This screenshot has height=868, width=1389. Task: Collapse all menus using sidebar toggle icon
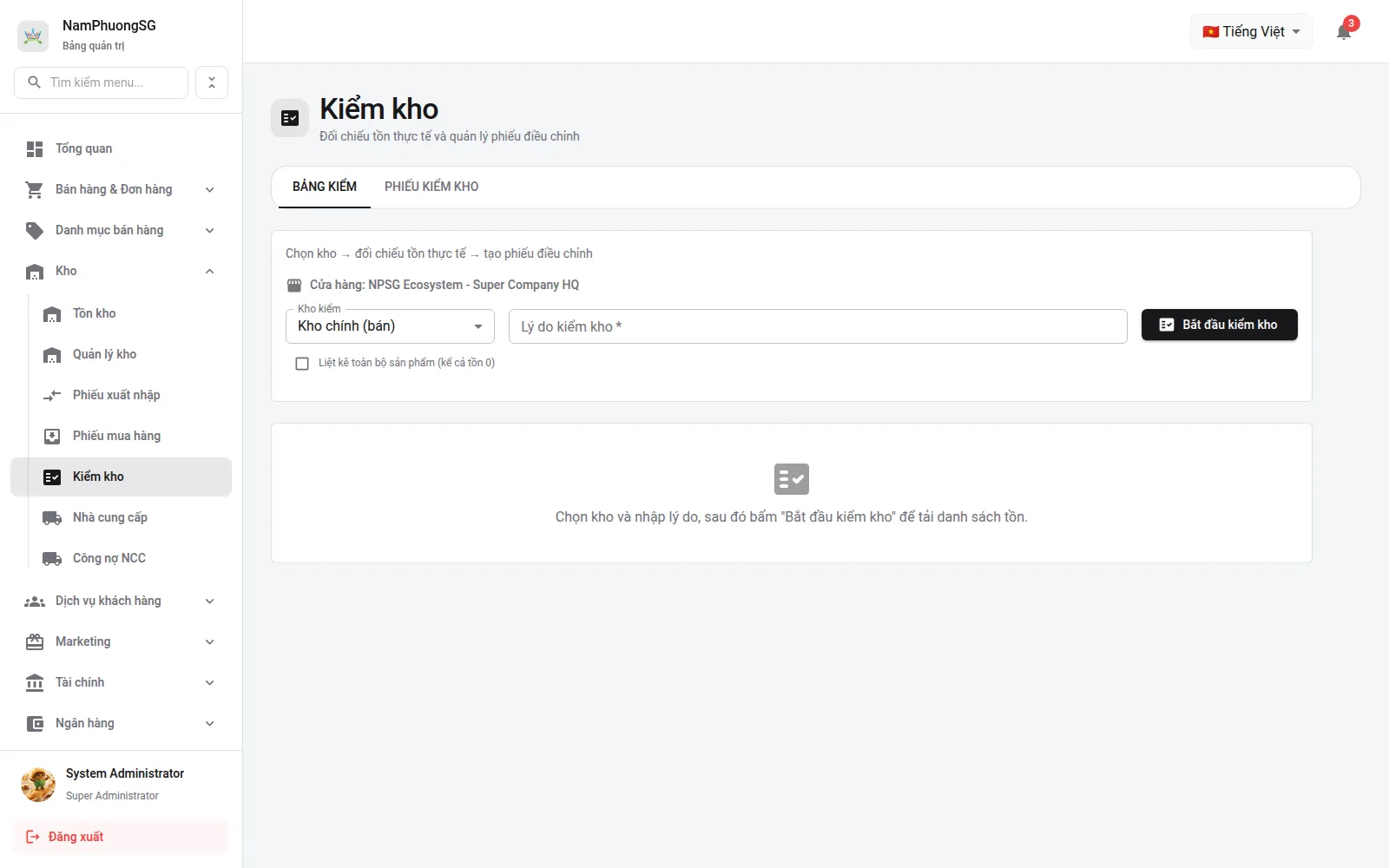point(212,82)
